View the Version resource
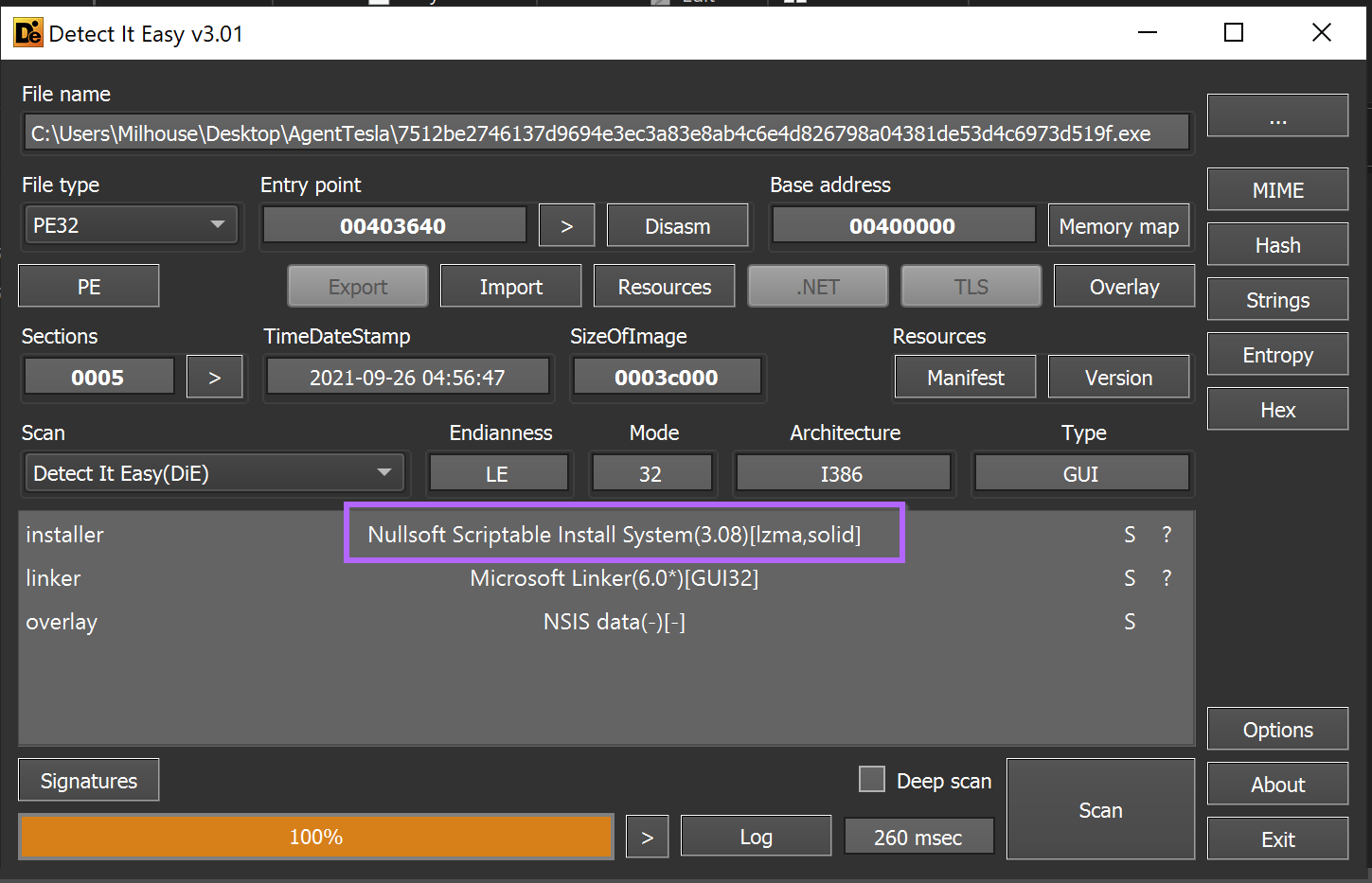 (x=1118, y=377)
